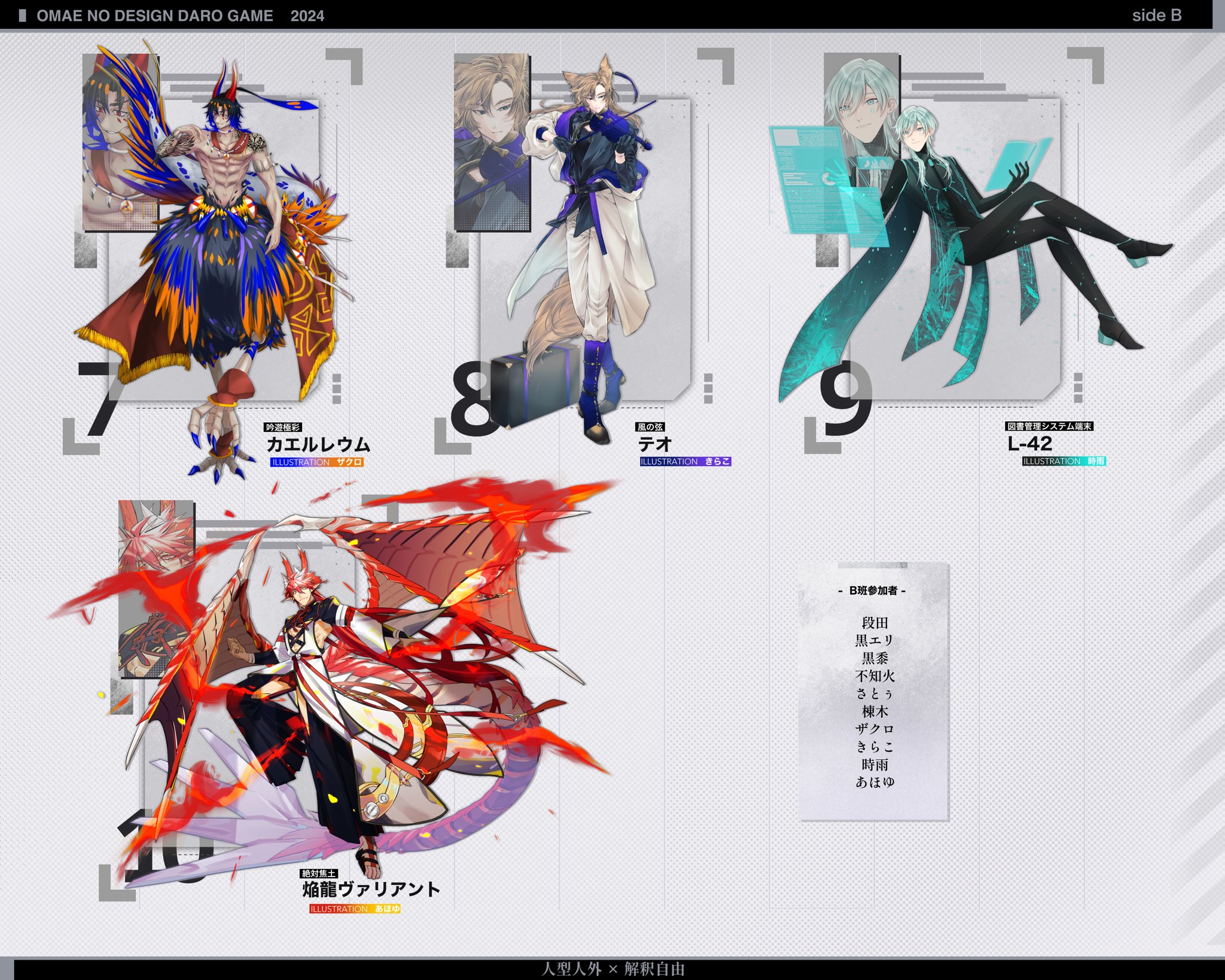
Task: Select the テオ character name
Action: (655, 444)
